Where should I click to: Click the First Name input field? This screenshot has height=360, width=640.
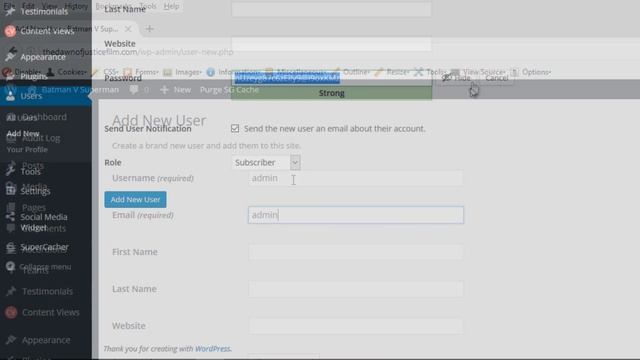(x=356, y=252)
